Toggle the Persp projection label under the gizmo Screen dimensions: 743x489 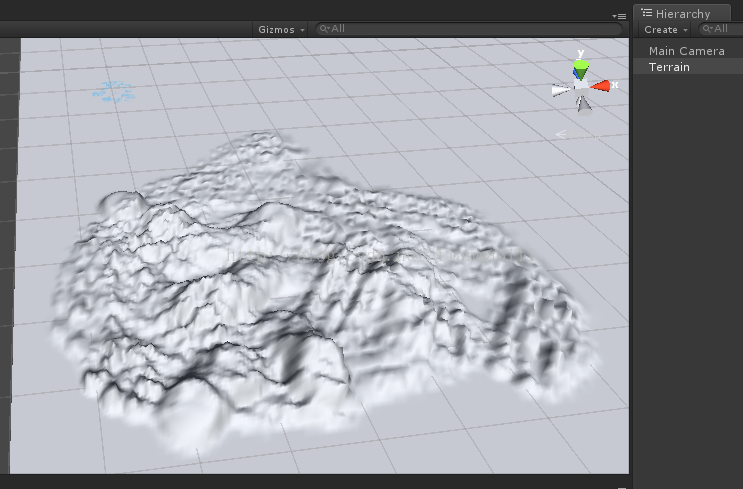(x=577, y=135)
